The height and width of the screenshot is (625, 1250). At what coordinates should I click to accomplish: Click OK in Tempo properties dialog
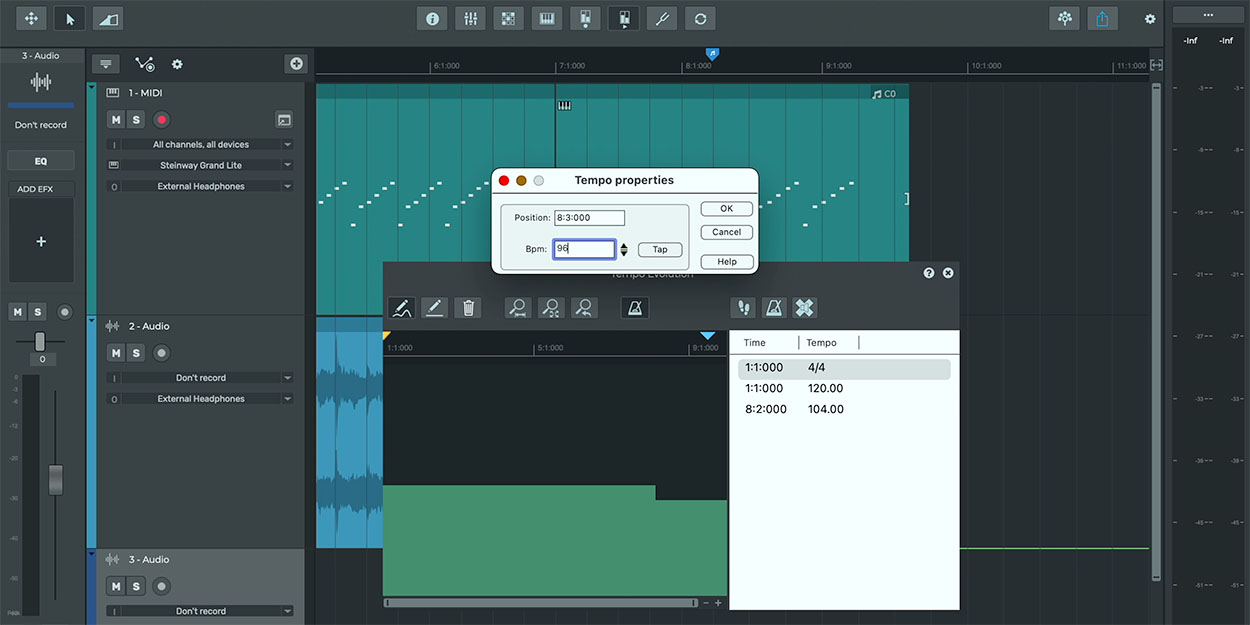(726, 209)
